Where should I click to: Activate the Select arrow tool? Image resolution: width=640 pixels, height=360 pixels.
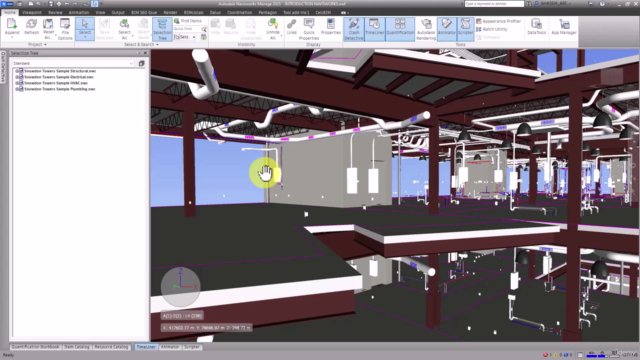(85, 24)
